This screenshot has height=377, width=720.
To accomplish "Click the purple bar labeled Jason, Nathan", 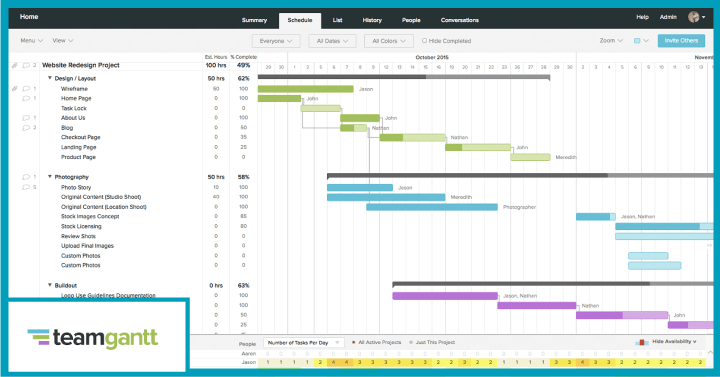I will (445, 296).
